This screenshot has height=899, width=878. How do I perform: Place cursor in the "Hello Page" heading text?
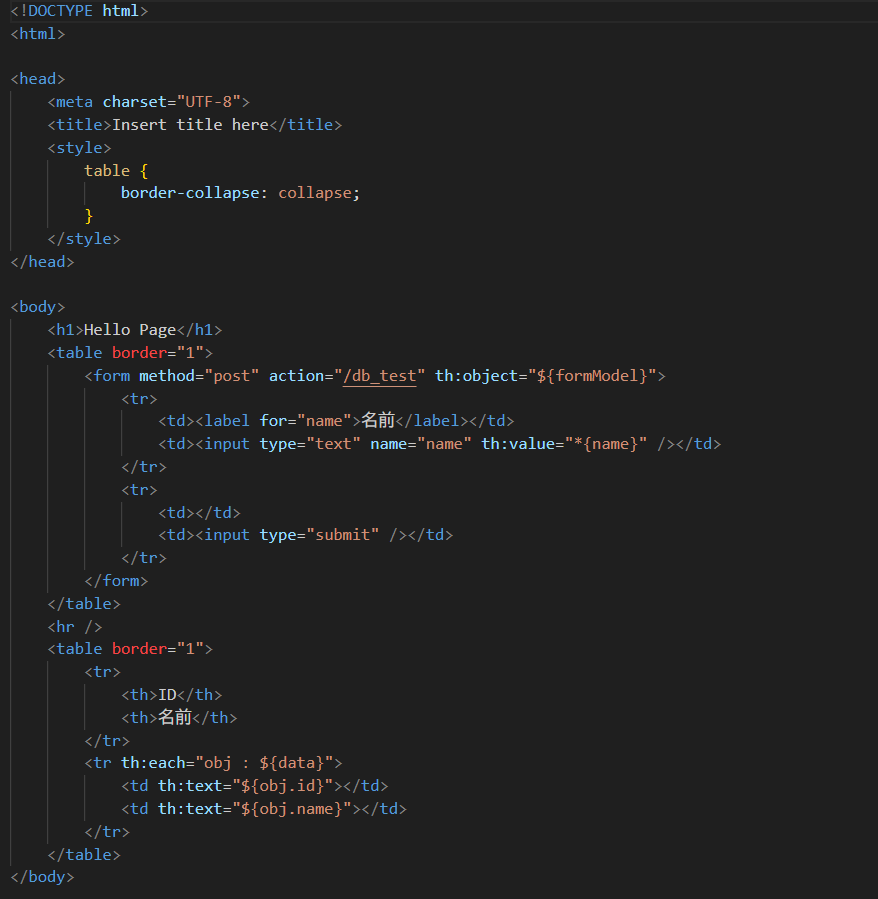[130, 330]
